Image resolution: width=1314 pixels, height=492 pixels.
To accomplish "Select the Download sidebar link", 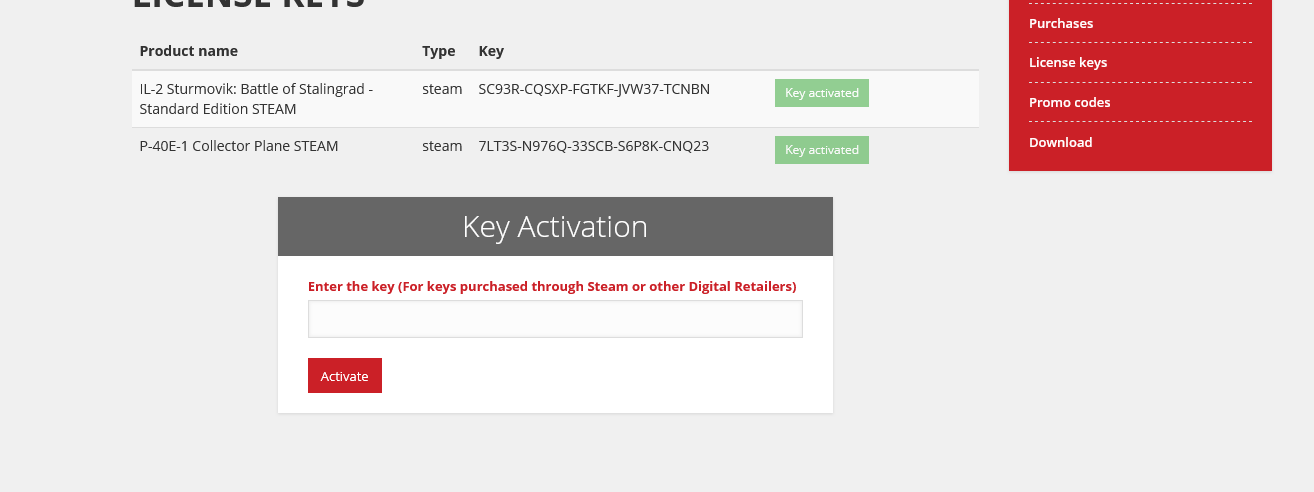I will [1060, 142].
